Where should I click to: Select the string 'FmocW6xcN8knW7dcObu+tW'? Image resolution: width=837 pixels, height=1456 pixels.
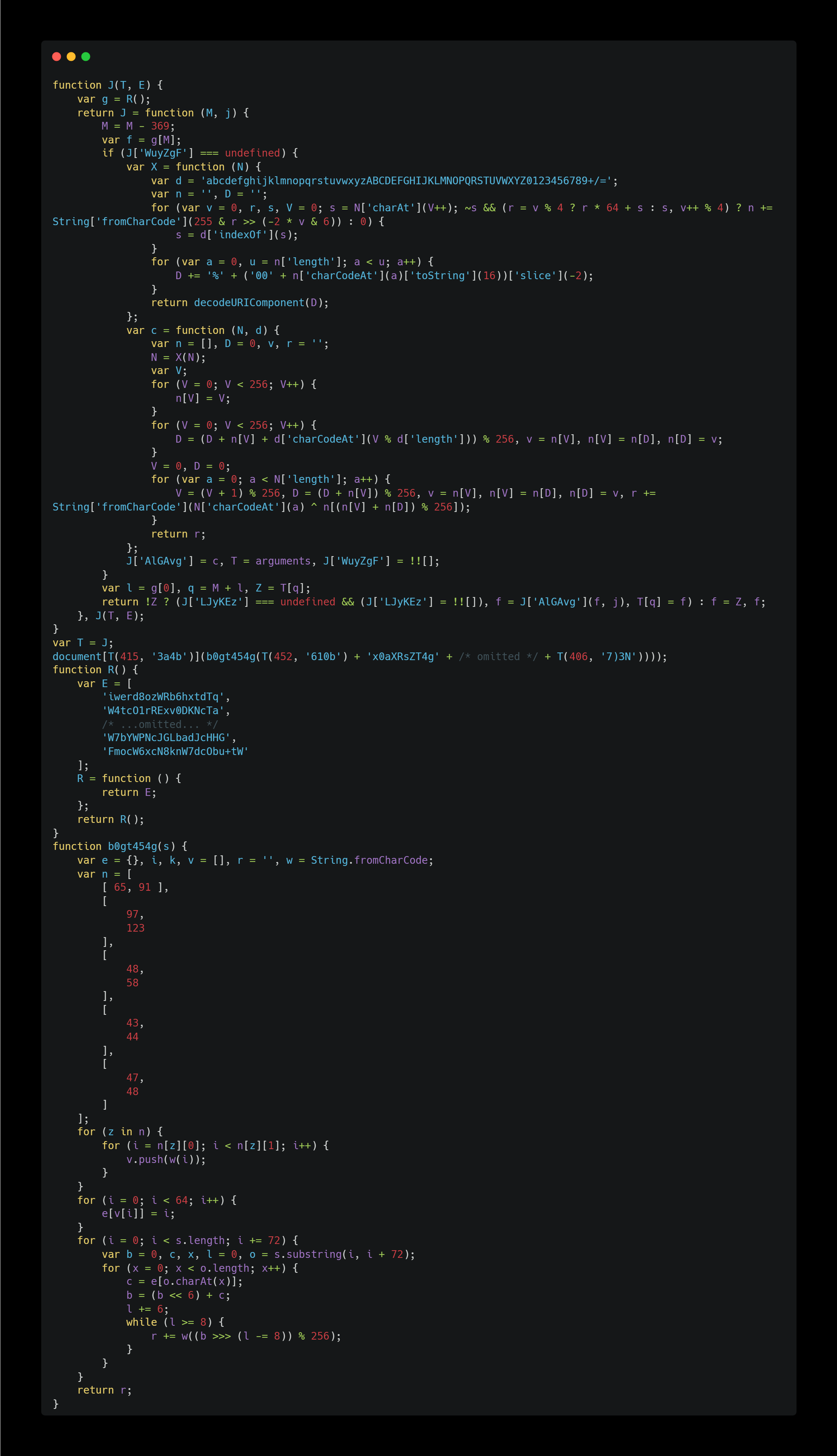tap(175, 751)
